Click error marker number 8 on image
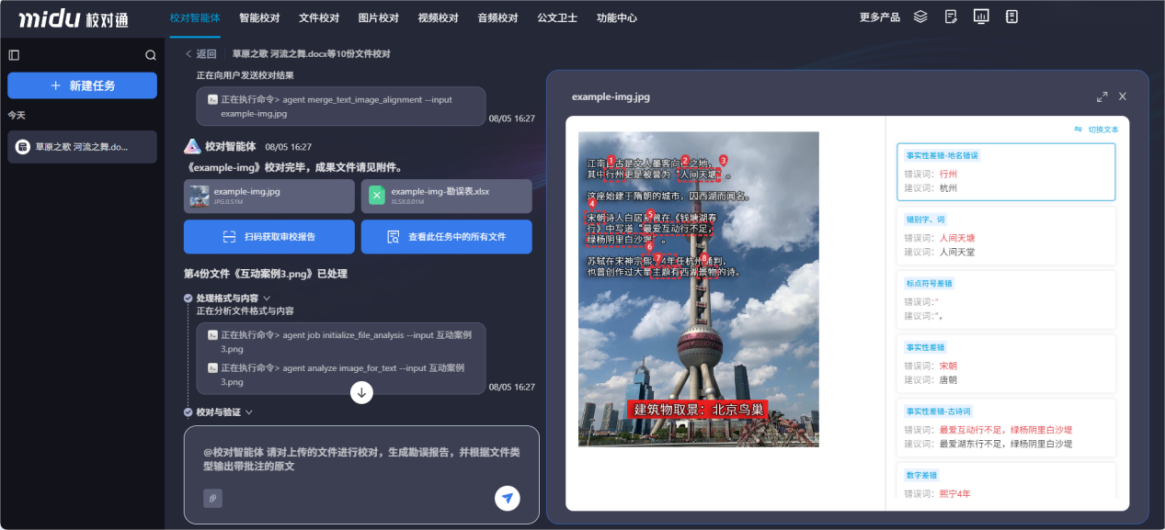The width and height of the screenshot is (1165, 530). point(704,258)
